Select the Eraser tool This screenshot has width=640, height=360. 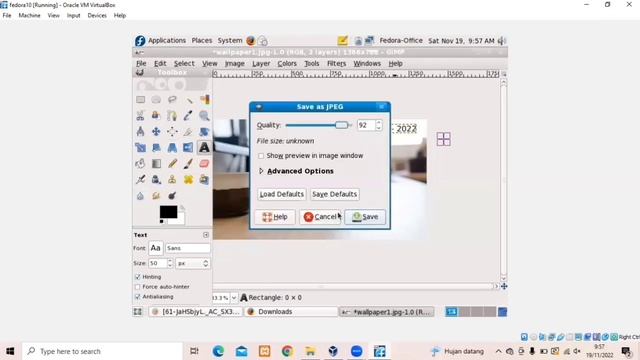pyautogui.click(x=204, y=164)
